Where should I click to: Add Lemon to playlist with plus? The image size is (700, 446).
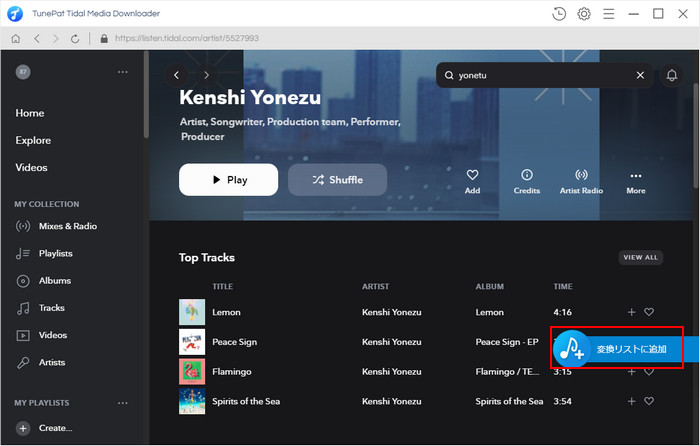631,312
